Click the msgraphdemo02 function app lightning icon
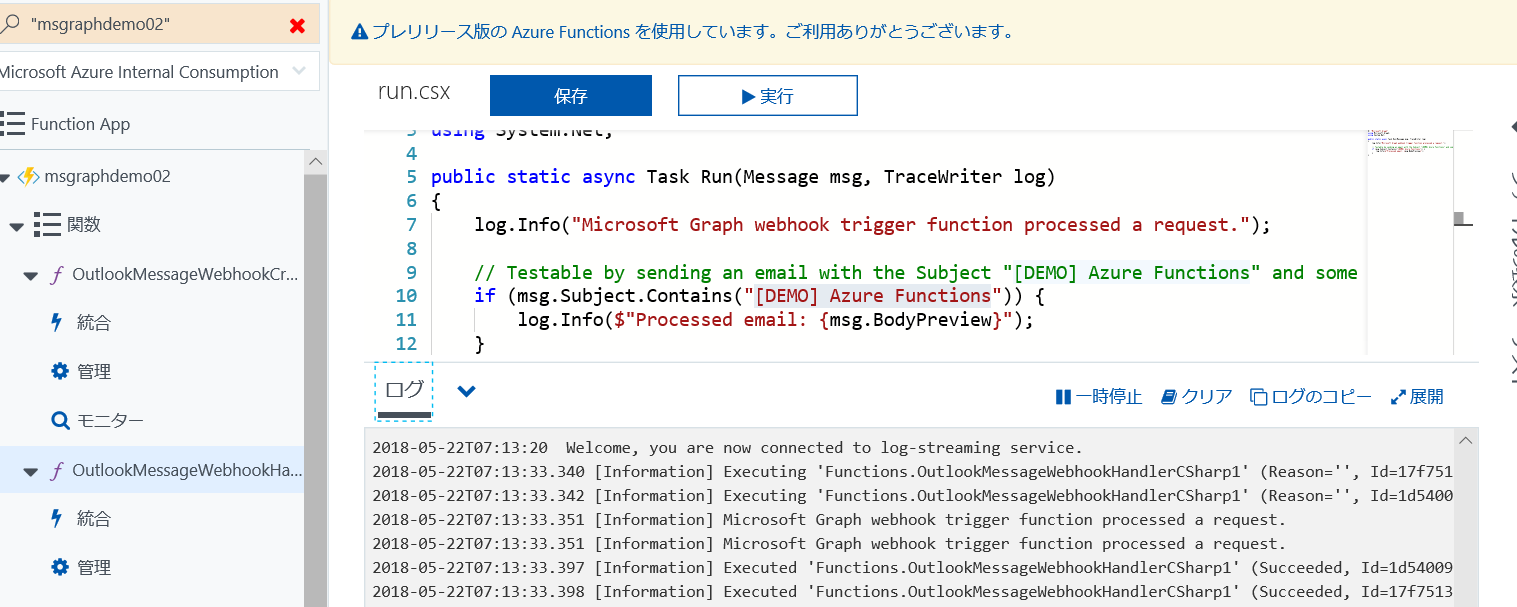The image size is (1517, 607). pyautogui.click(x=30, y=175)
